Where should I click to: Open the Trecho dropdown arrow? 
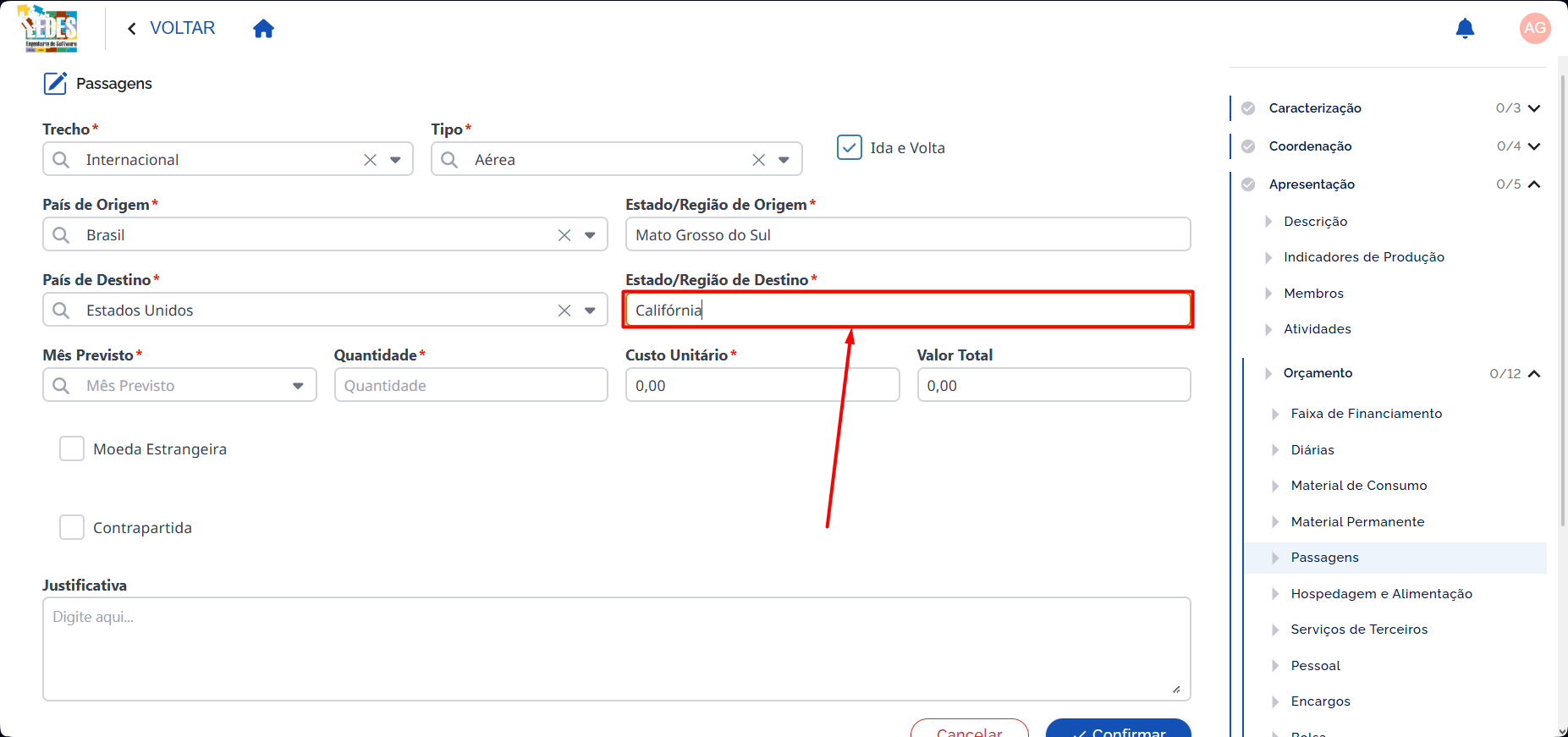[395, 160]
